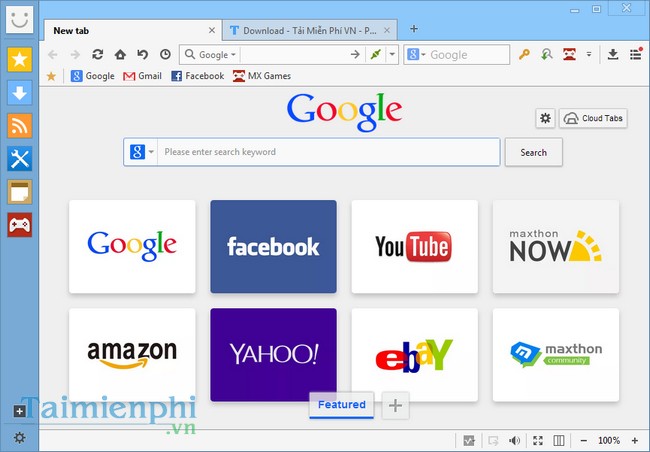Open the YAHOO! quick dial tile
Screen dimensions: 650x452
[x=274, y=355]
